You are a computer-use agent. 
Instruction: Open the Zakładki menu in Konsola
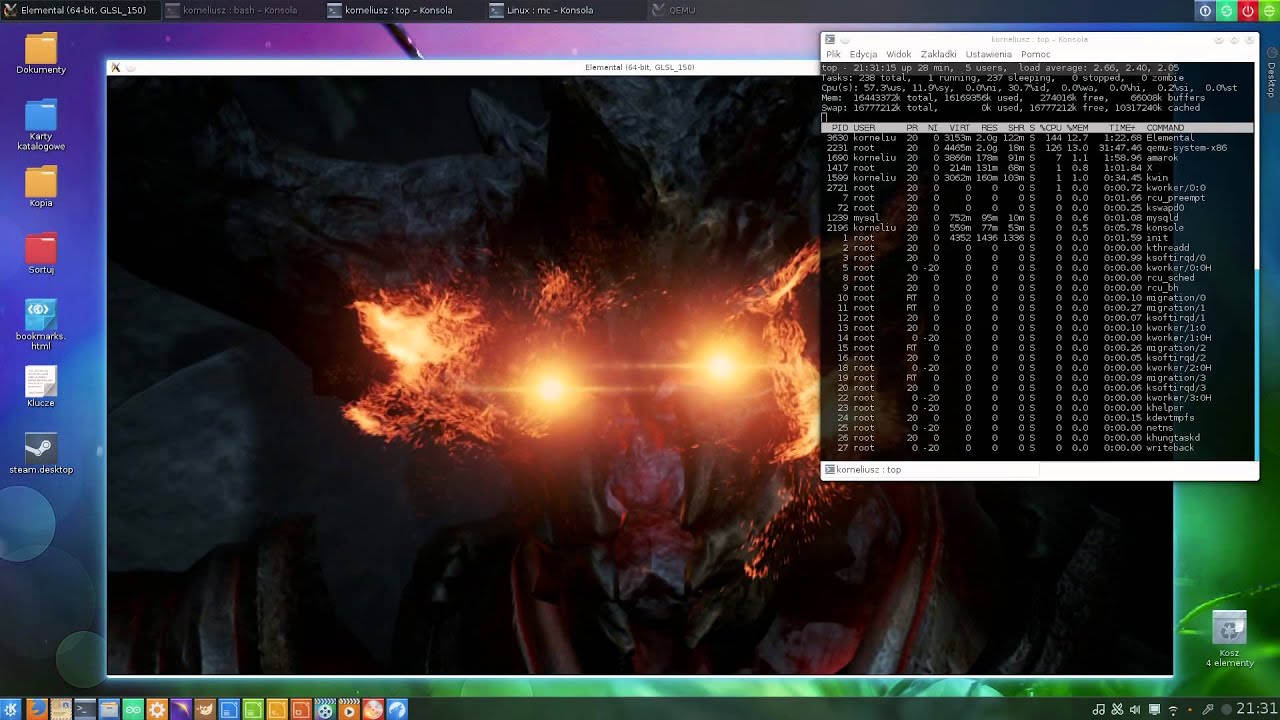[x=938, y=54]
